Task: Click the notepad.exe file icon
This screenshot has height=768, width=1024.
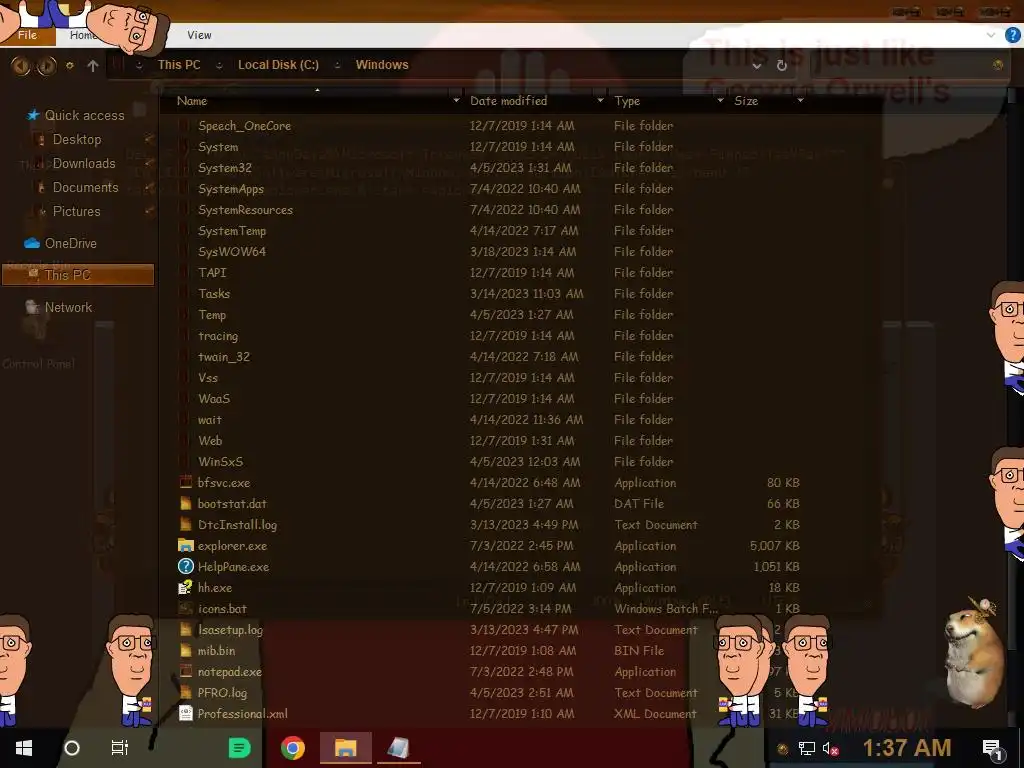Action: pos(186,671)
